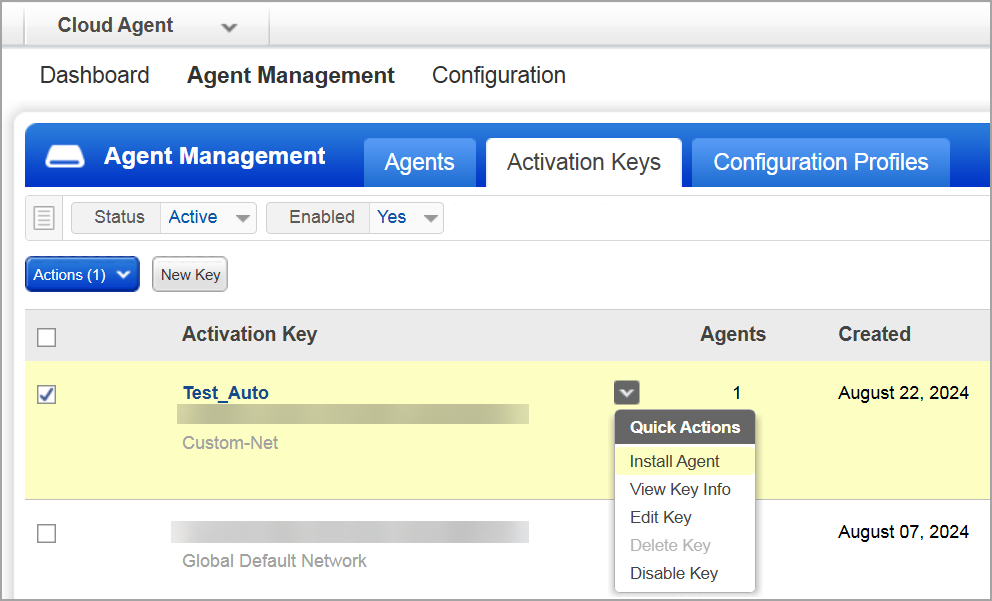Image resolution: width=992 pixels, height=601 pixels.
Task: Click the New Key button
Action: [x=189, y=274]
